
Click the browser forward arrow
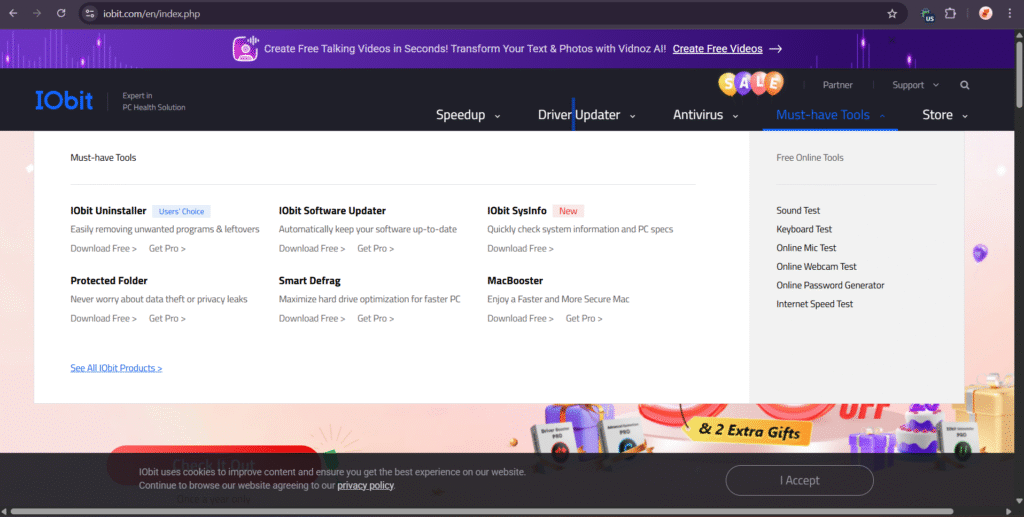coord(37,13)
